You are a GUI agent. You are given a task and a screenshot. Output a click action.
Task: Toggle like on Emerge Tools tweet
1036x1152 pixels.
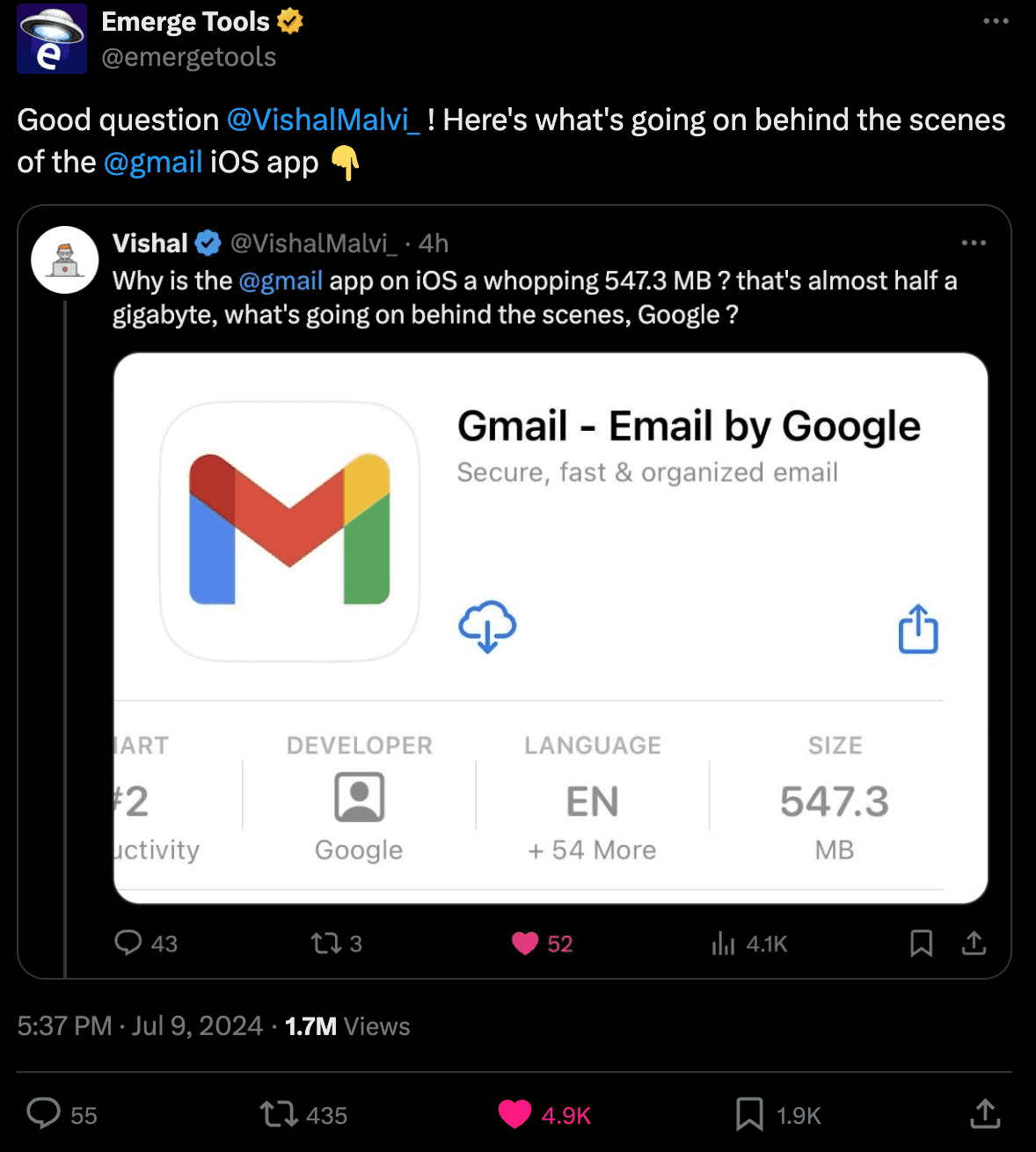[515, 1114]
